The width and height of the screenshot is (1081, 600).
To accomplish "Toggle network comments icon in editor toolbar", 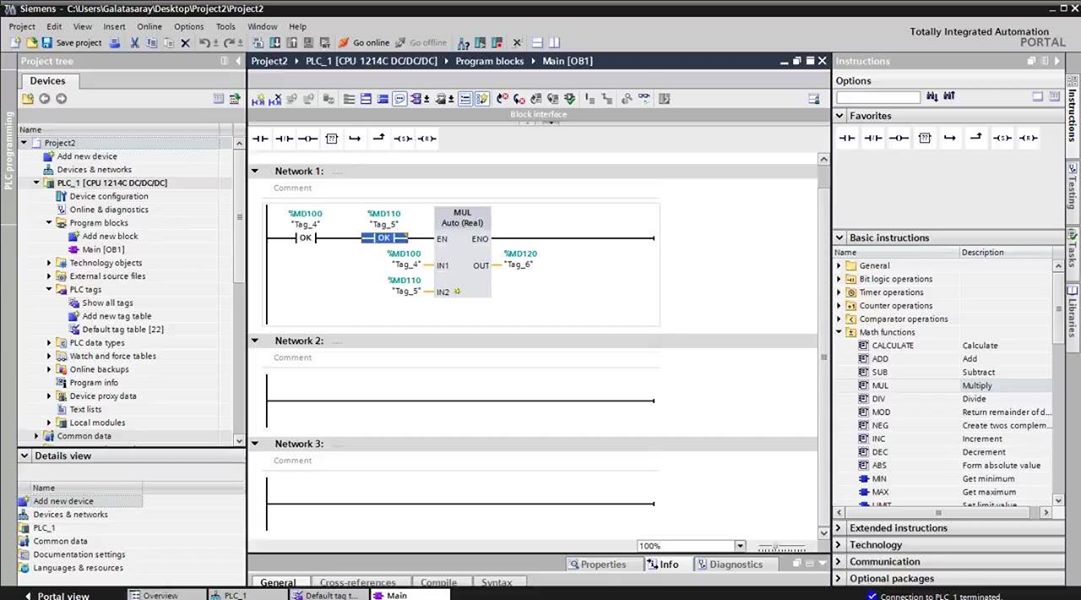I will (465, 99).
